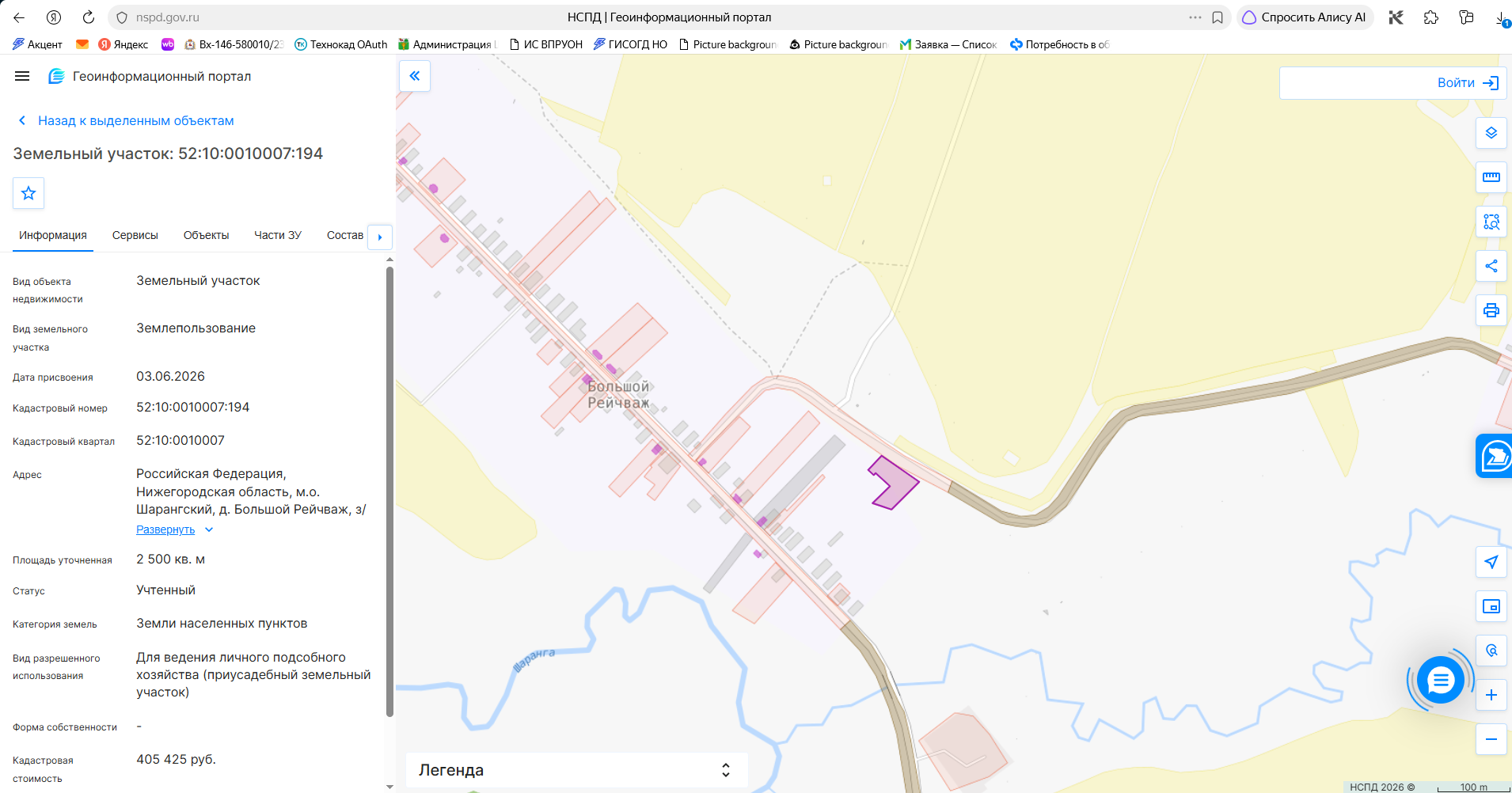The image size is (1512, 793).
Task: Open the map layers panel icon
Action: (x=1491, y=133)
